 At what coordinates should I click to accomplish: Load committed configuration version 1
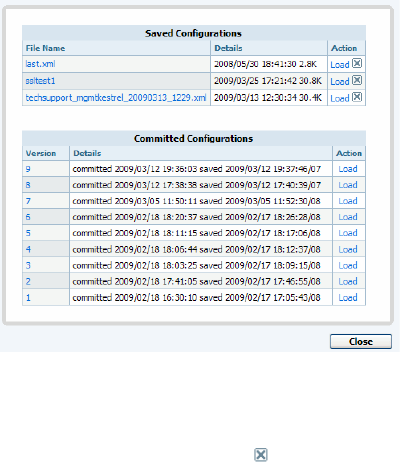point(348,297)
